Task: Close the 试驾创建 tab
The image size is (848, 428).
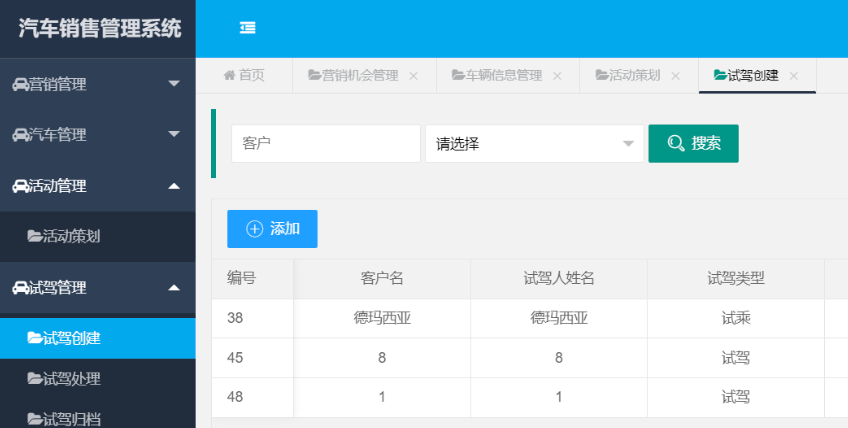Action: [794, 76]
